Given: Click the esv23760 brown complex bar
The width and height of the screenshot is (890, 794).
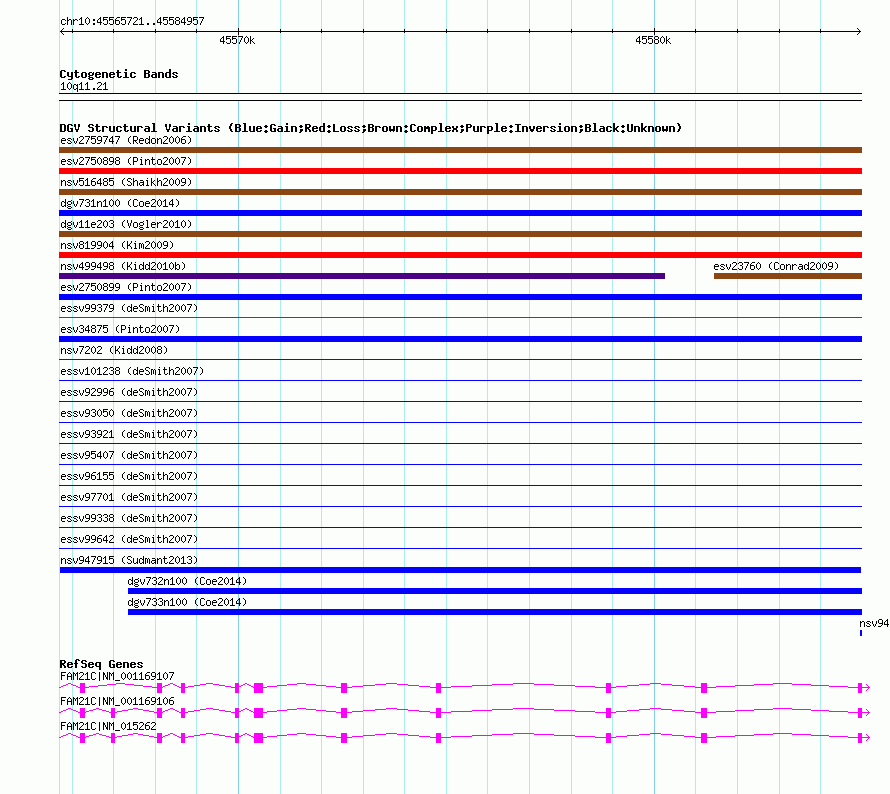Looking at the screenshot, I should (788, 276).
